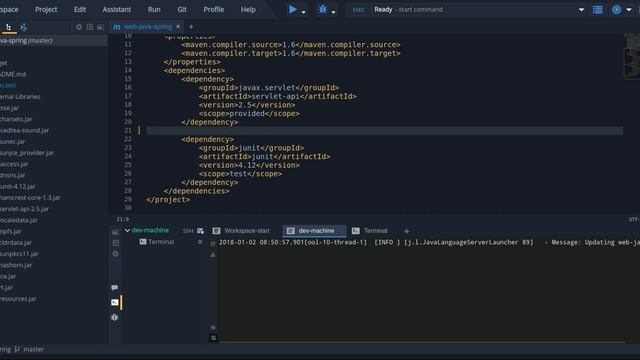
Task: Open the Git menu
Action: coord(182,9)
